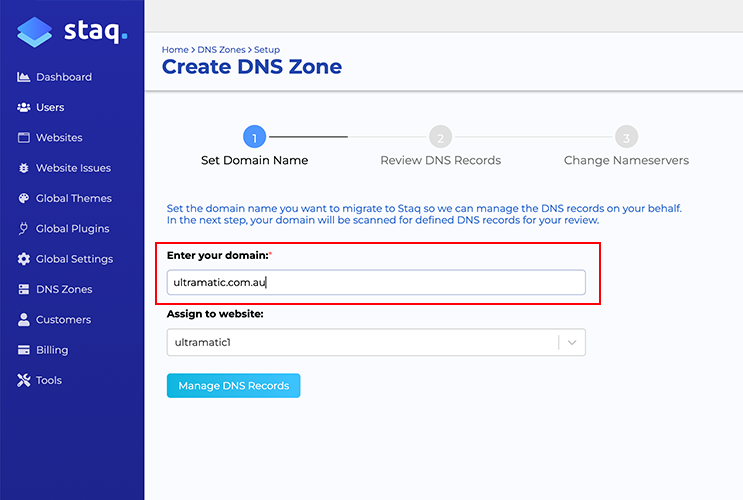Click the Dashboard chart icon
This screenshot has width=743, height=500.
(24, 77)
